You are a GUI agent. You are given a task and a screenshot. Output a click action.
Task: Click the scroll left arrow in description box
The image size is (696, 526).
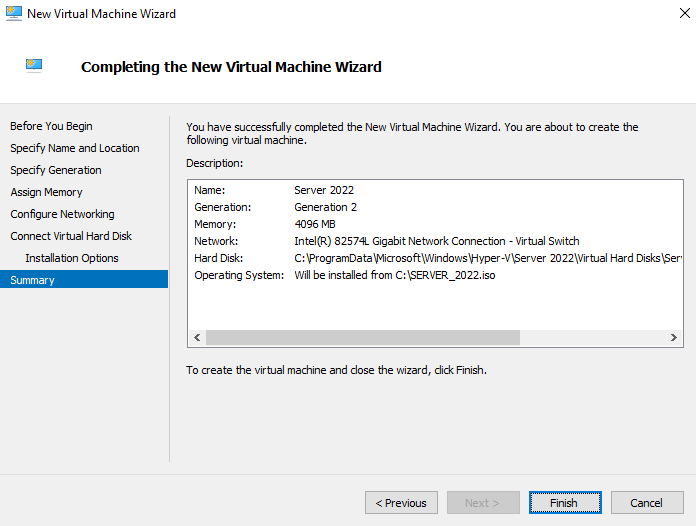click(x=197, y=337)
